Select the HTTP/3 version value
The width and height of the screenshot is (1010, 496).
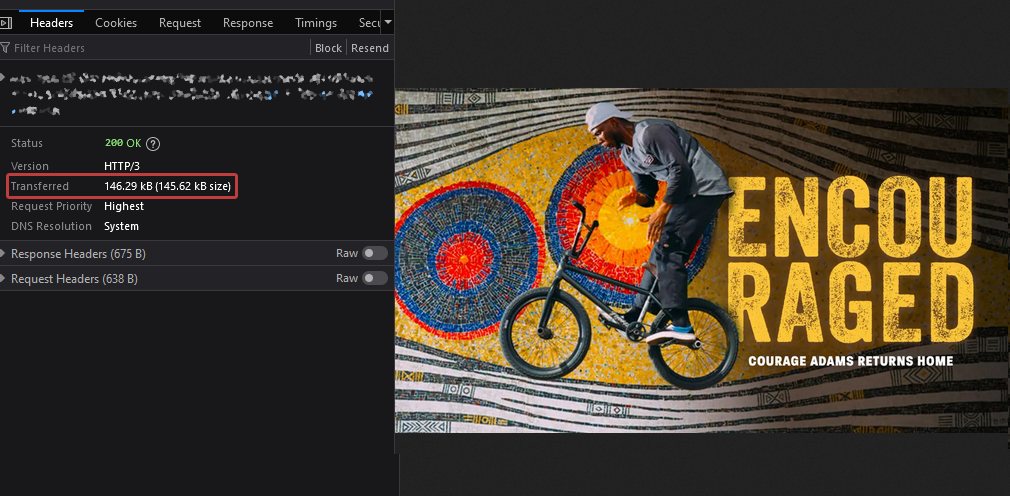point(122,166)
